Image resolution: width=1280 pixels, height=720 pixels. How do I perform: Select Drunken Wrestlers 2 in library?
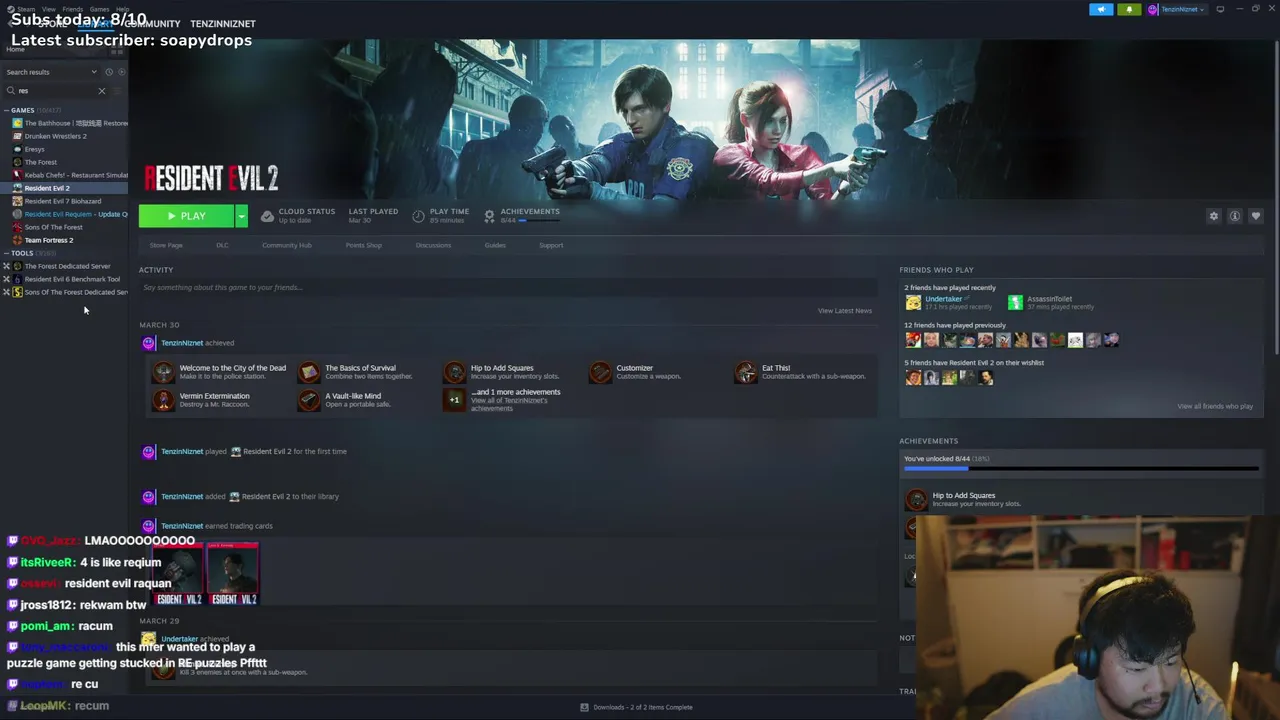coord(55,136)
